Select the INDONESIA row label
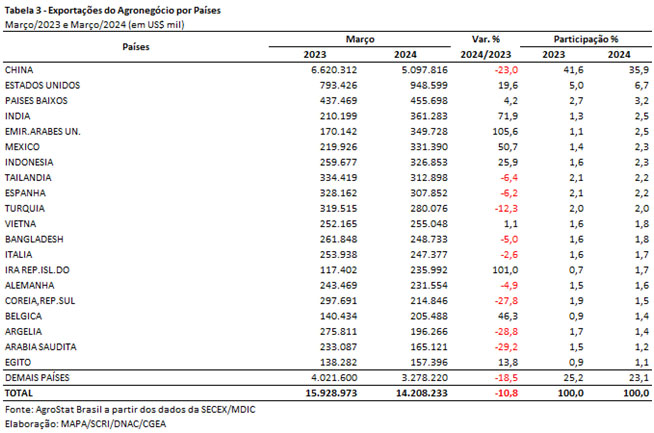 click(29, 162)
